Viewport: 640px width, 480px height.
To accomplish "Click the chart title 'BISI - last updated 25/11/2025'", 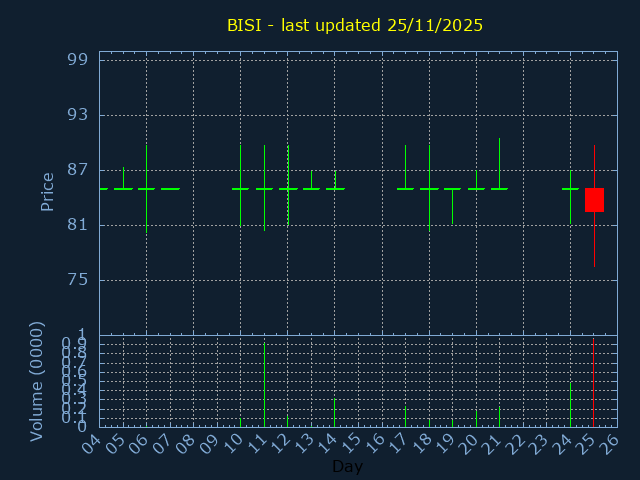I will [355, 25].
